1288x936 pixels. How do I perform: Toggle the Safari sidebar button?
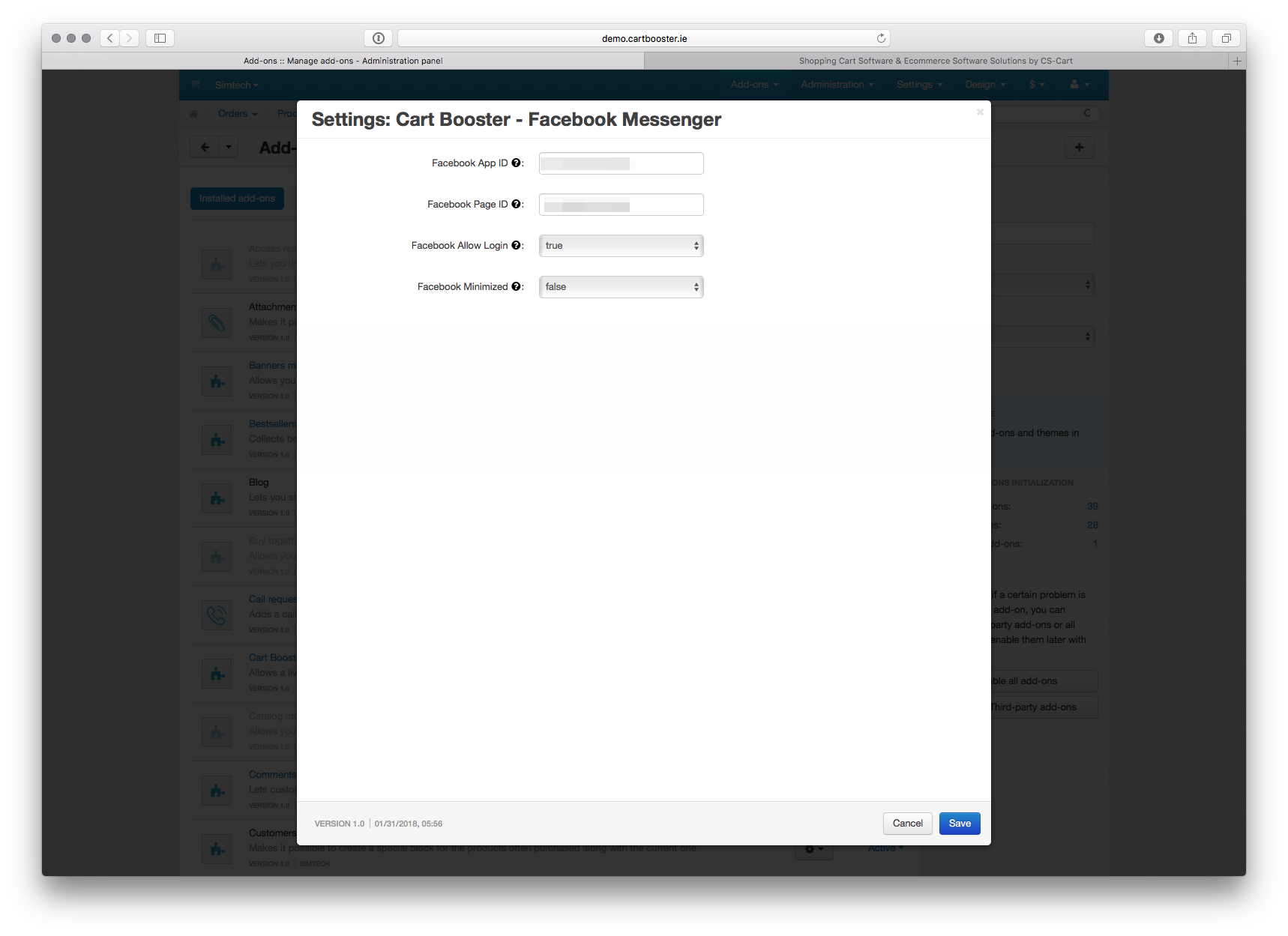160,37
